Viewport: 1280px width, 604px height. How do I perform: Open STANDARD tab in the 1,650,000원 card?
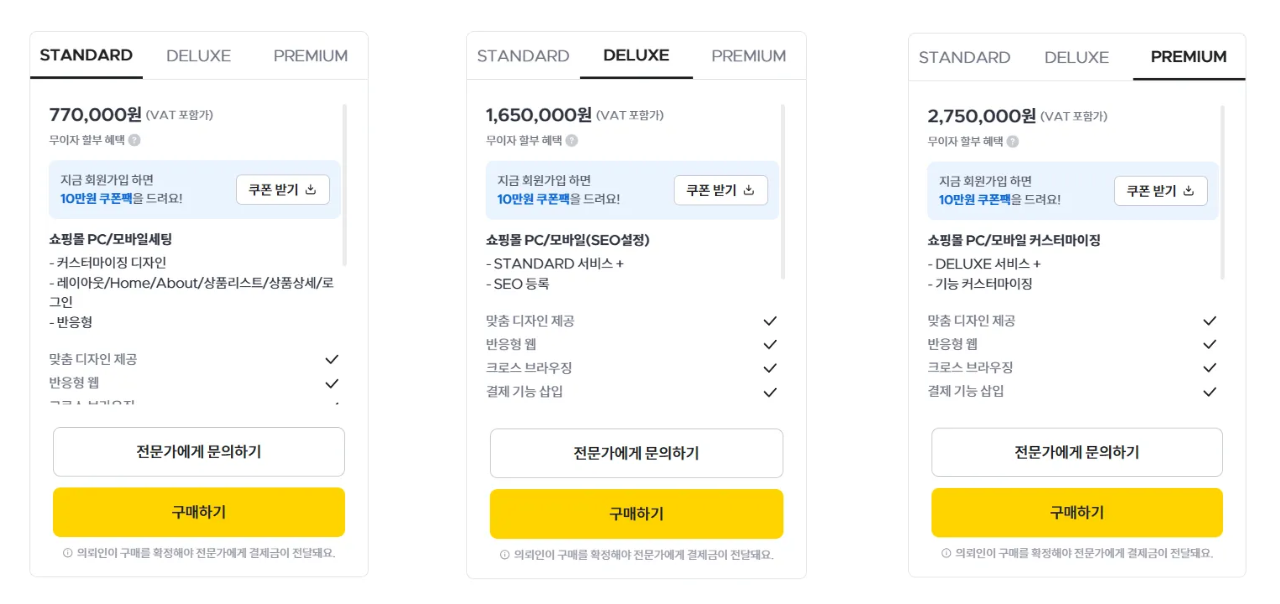click(523, 56)
